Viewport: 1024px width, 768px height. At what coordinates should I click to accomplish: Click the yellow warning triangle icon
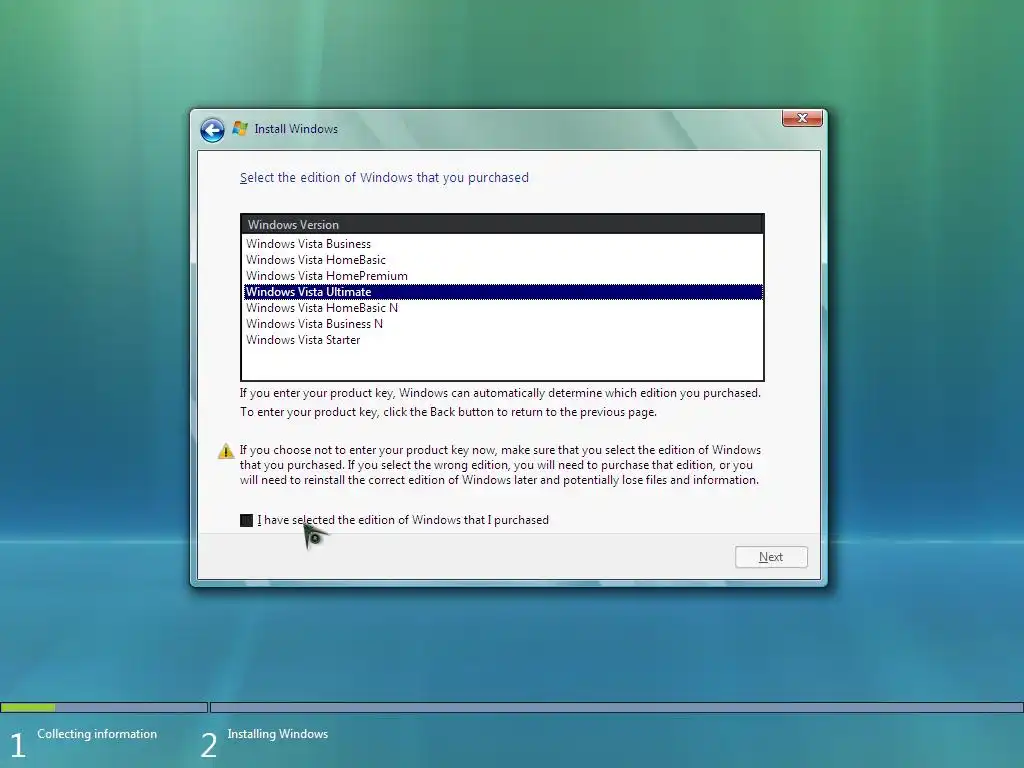226,451
